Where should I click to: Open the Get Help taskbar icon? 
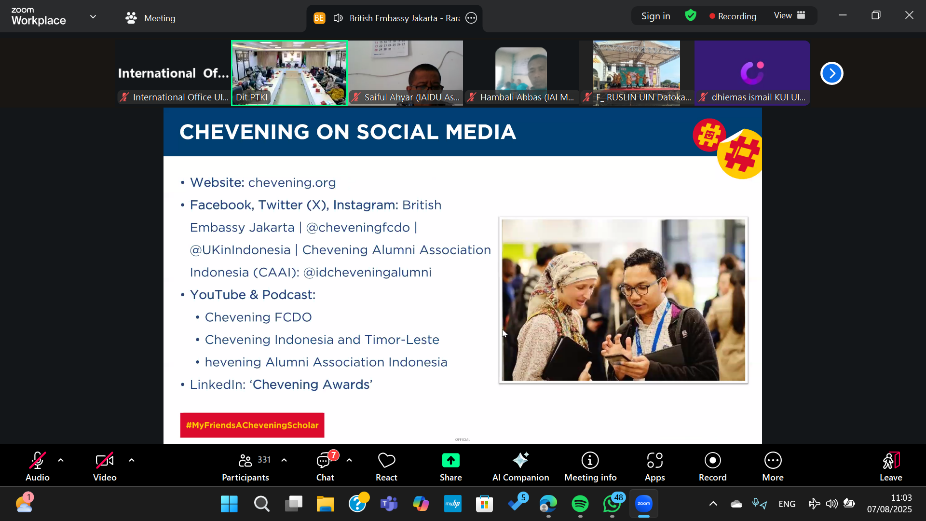pos(357,504)
